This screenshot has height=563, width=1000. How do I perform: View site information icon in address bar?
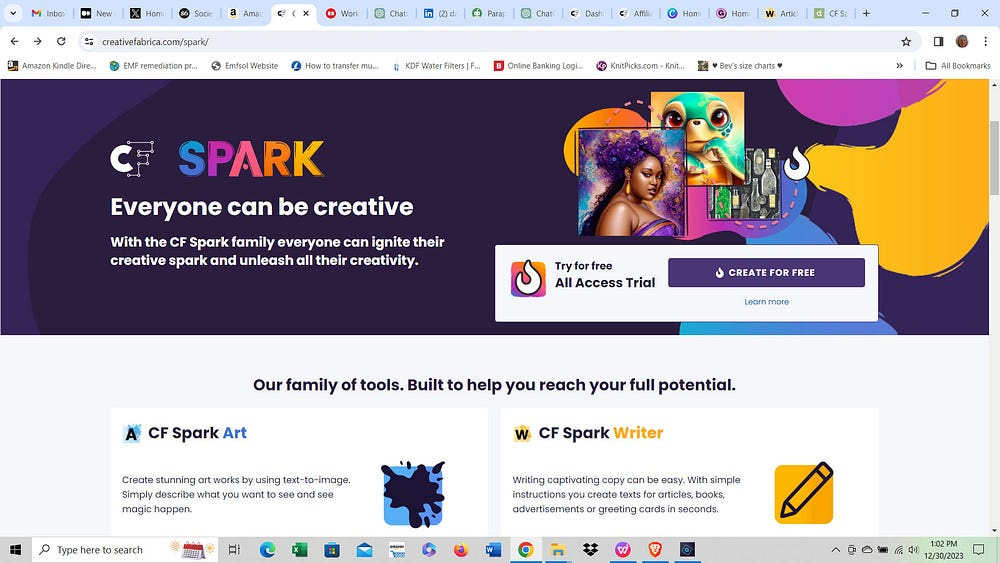[x=89, y=41]
